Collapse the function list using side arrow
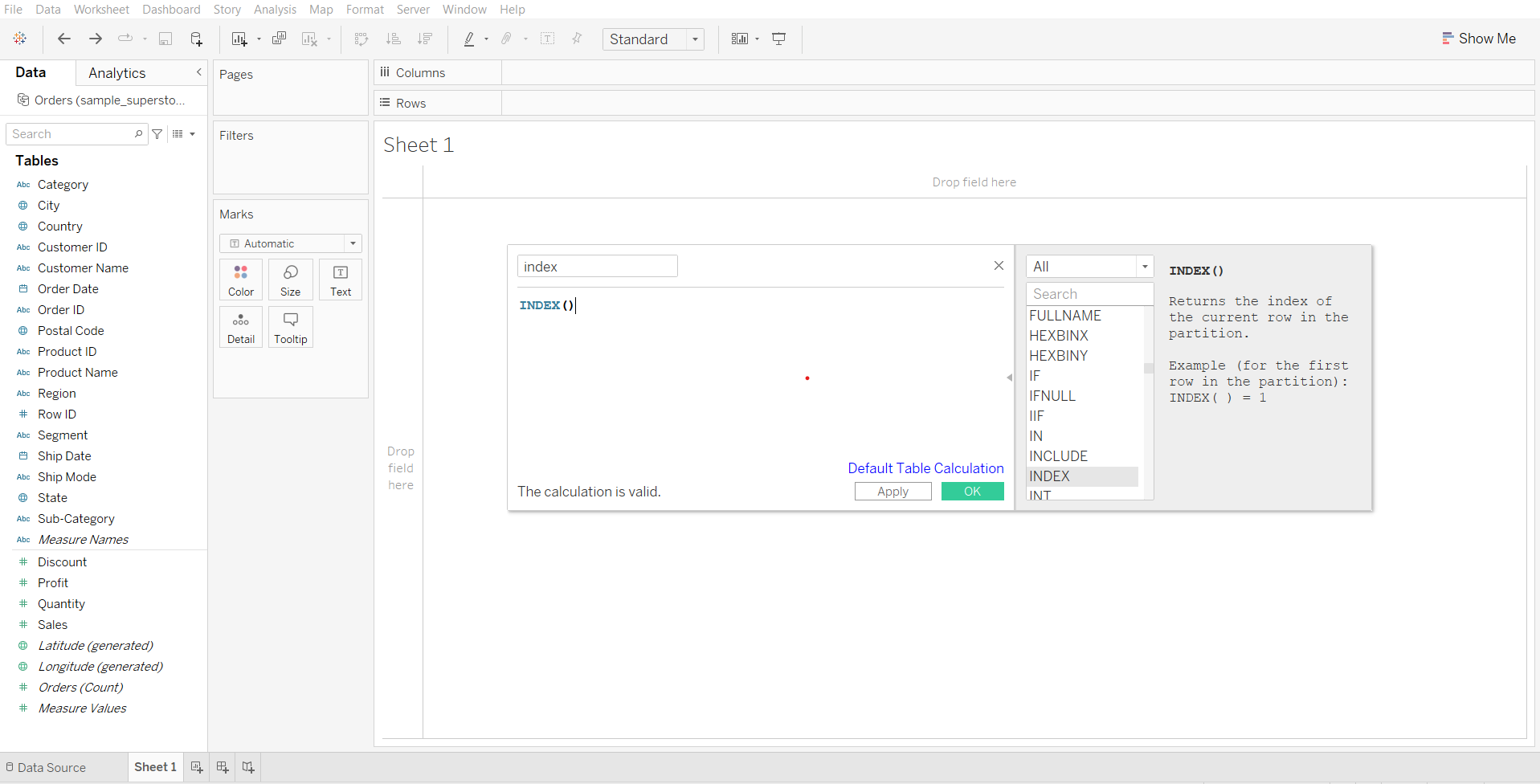Viewport: 1540px width, 784px height. [1009, 378]
